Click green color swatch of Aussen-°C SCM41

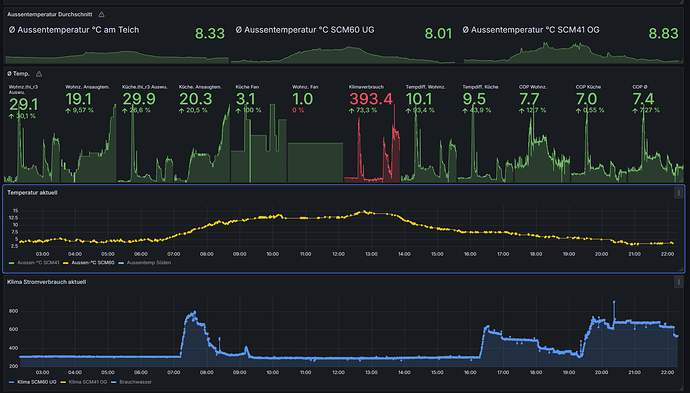(11, 263)
